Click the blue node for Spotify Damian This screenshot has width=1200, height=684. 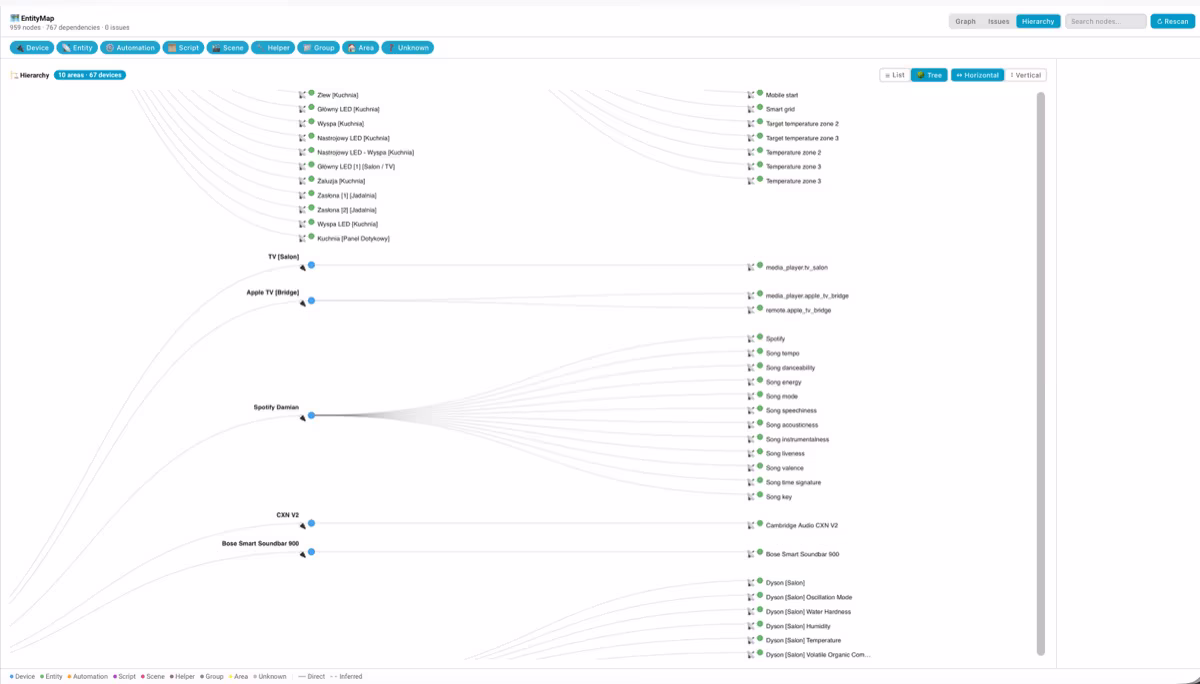pos(311,415)
